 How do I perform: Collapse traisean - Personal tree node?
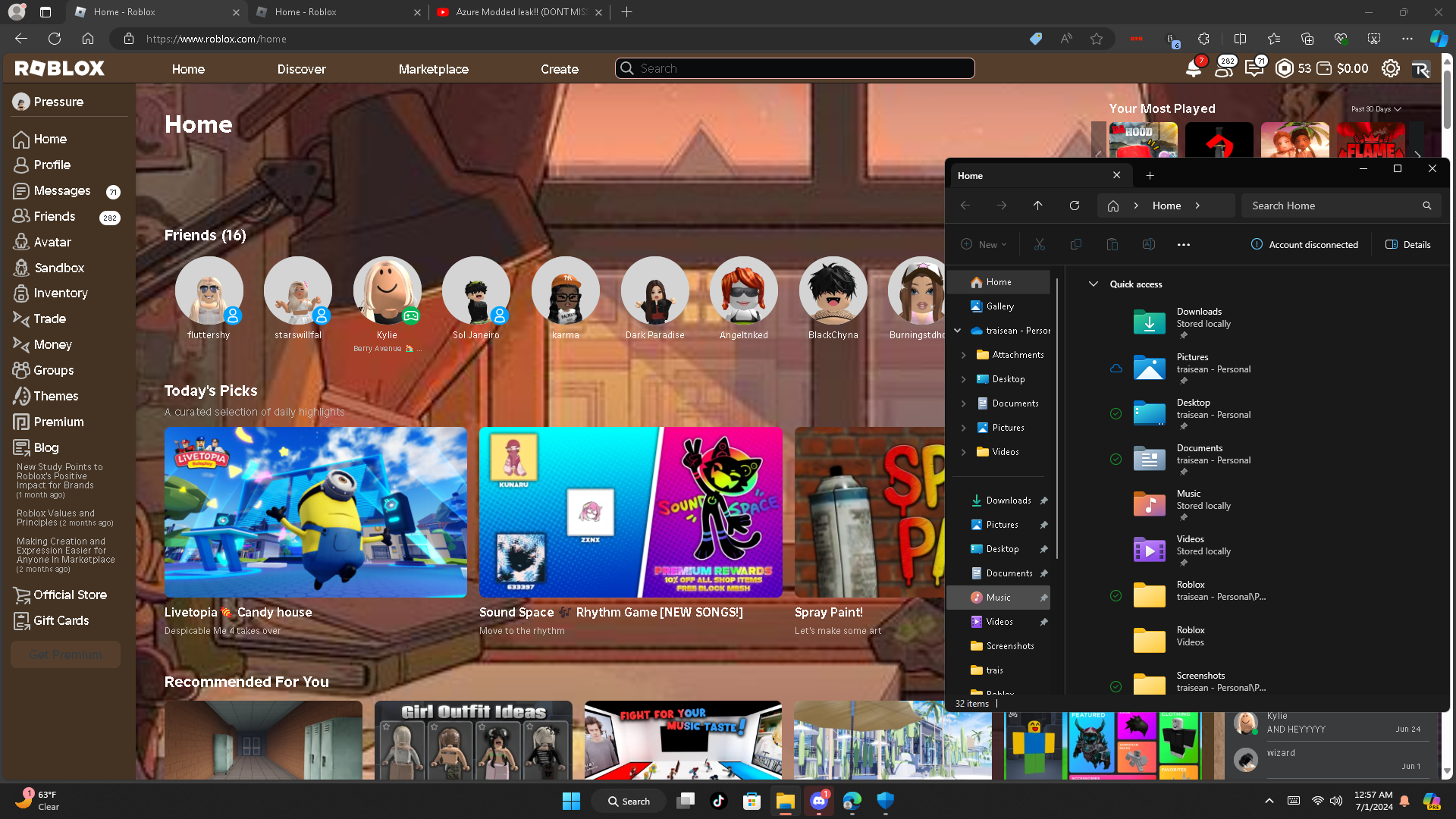coord(958,331)
